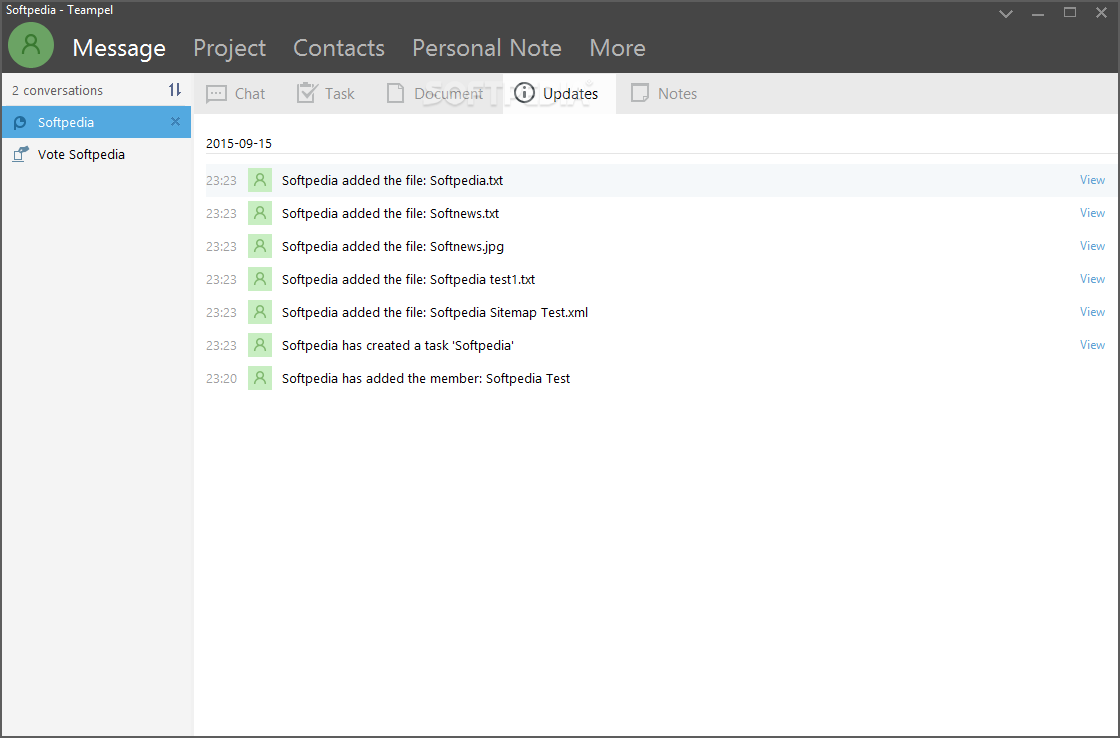This screenshot has width=1120, height=738.
Task: Click 'Softpedia added the file: Softpedia test1.txt'
Action: point(408,279)
